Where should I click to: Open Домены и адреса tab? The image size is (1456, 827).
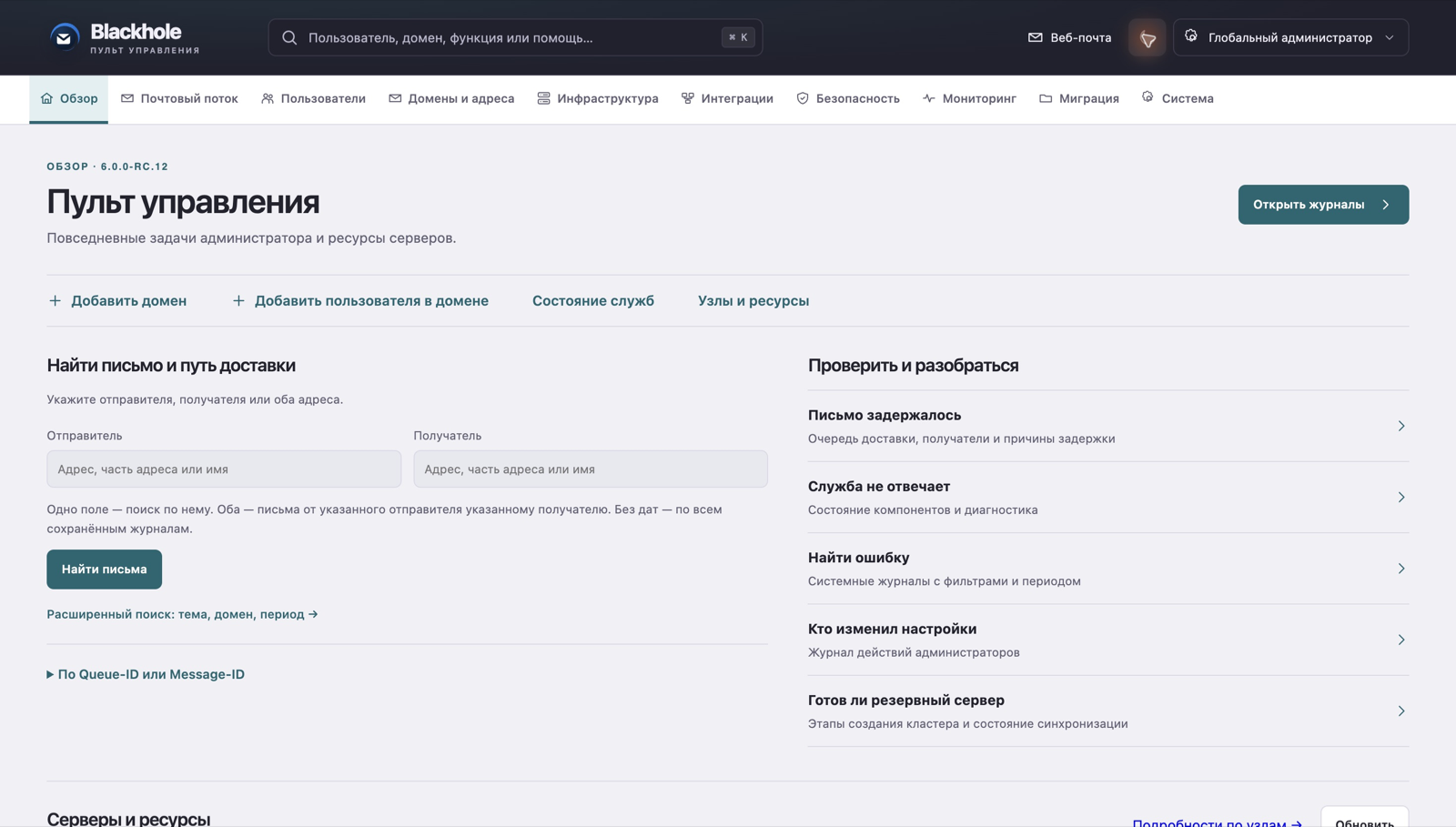(x=451, y=98)
